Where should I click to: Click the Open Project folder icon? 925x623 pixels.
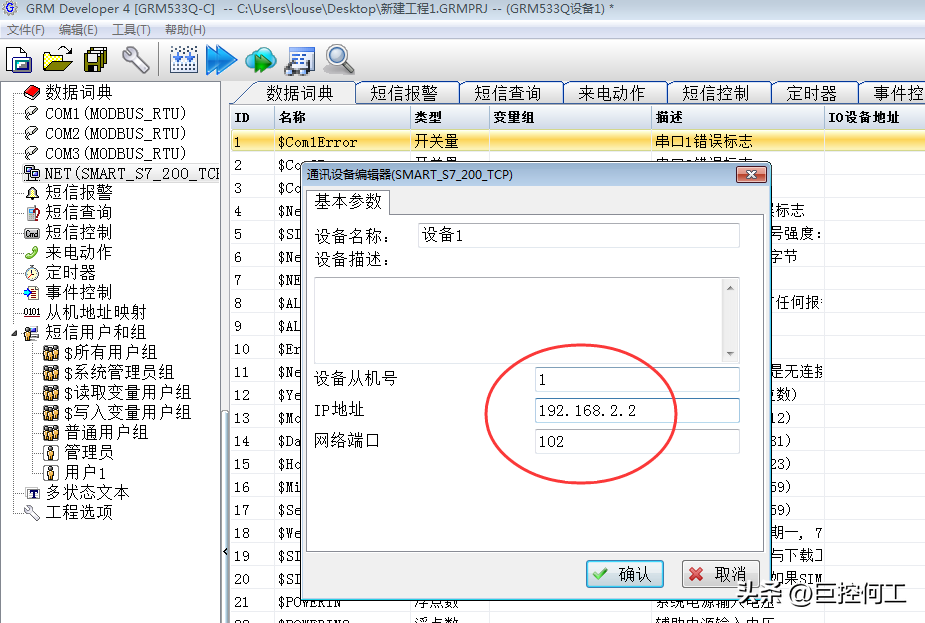click(x=58, y=60)
